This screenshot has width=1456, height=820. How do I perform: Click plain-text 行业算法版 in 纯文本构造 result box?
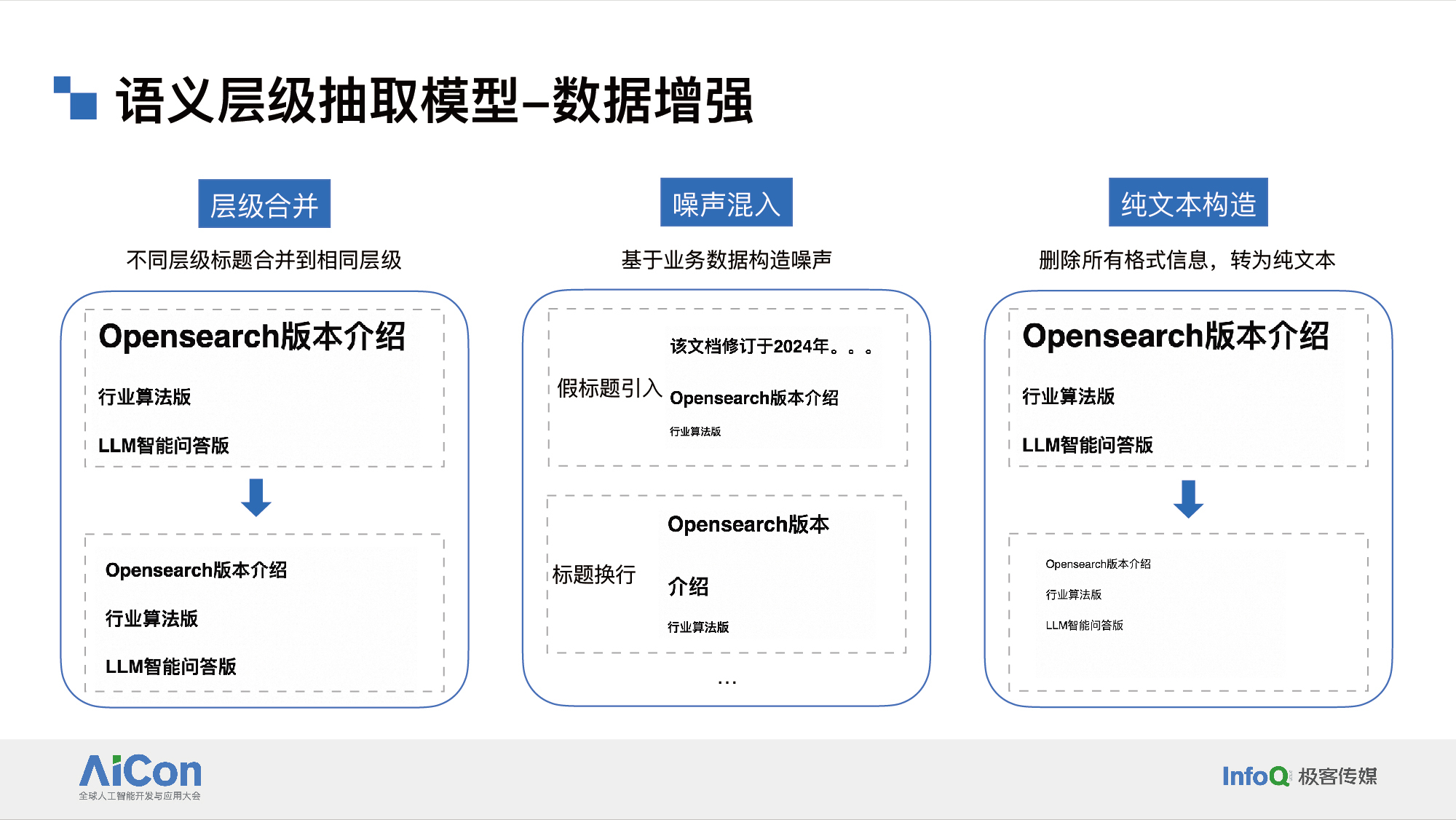point(1074,594)
